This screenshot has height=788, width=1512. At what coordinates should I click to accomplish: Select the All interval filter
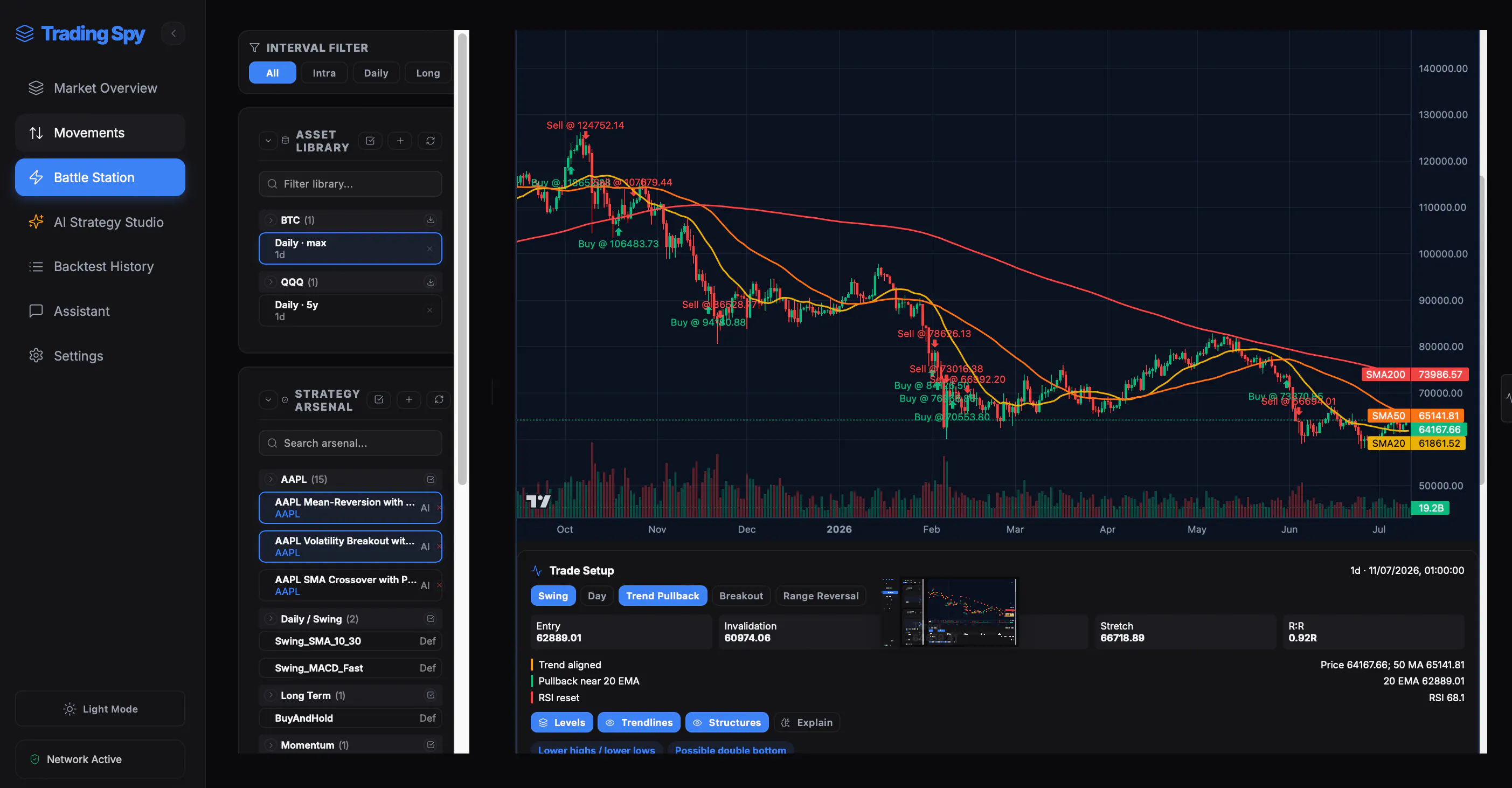[x=272, y=73]
